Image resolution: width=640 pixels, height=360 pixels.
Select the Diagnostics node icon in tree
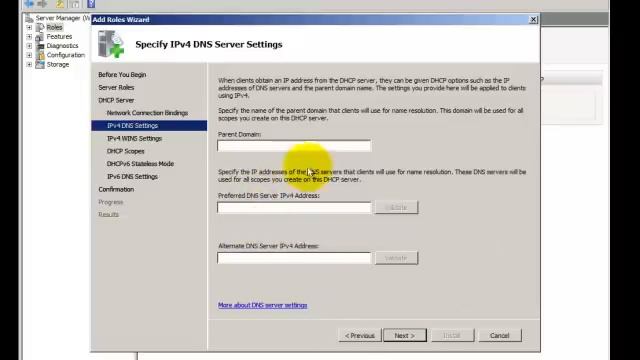[40, 46]
